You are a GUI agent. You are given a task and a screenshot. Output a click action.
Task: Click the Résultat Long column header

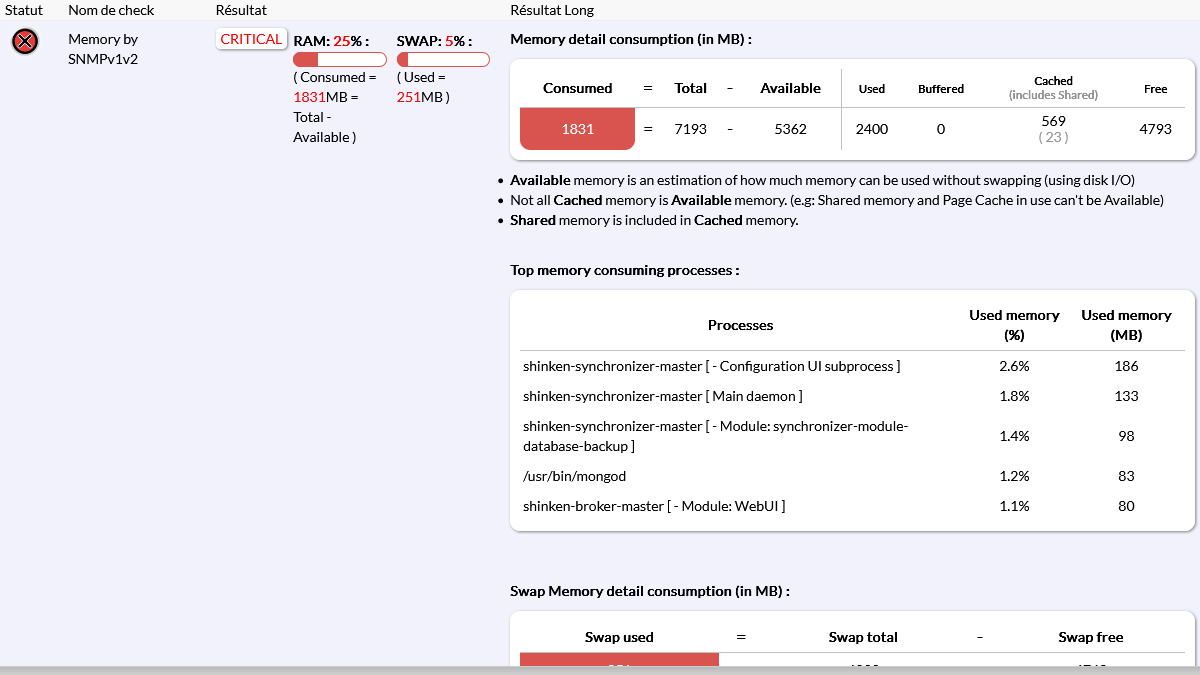click(551, 10)
